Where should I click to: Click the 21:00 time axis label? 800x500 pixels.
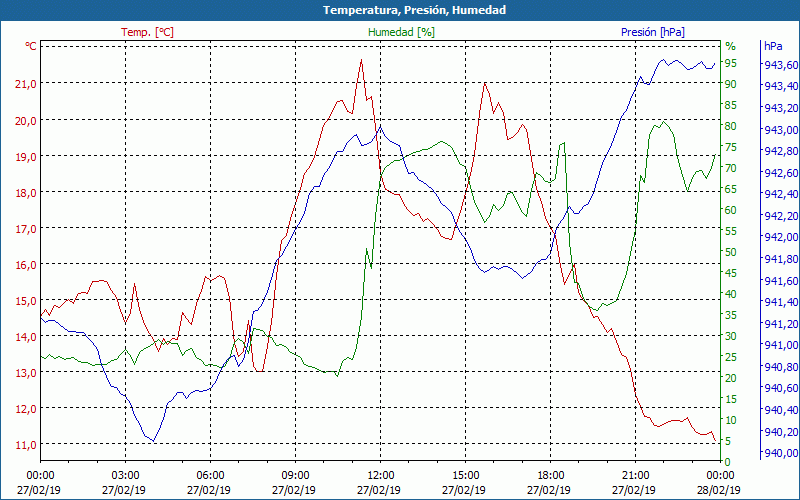635,476
